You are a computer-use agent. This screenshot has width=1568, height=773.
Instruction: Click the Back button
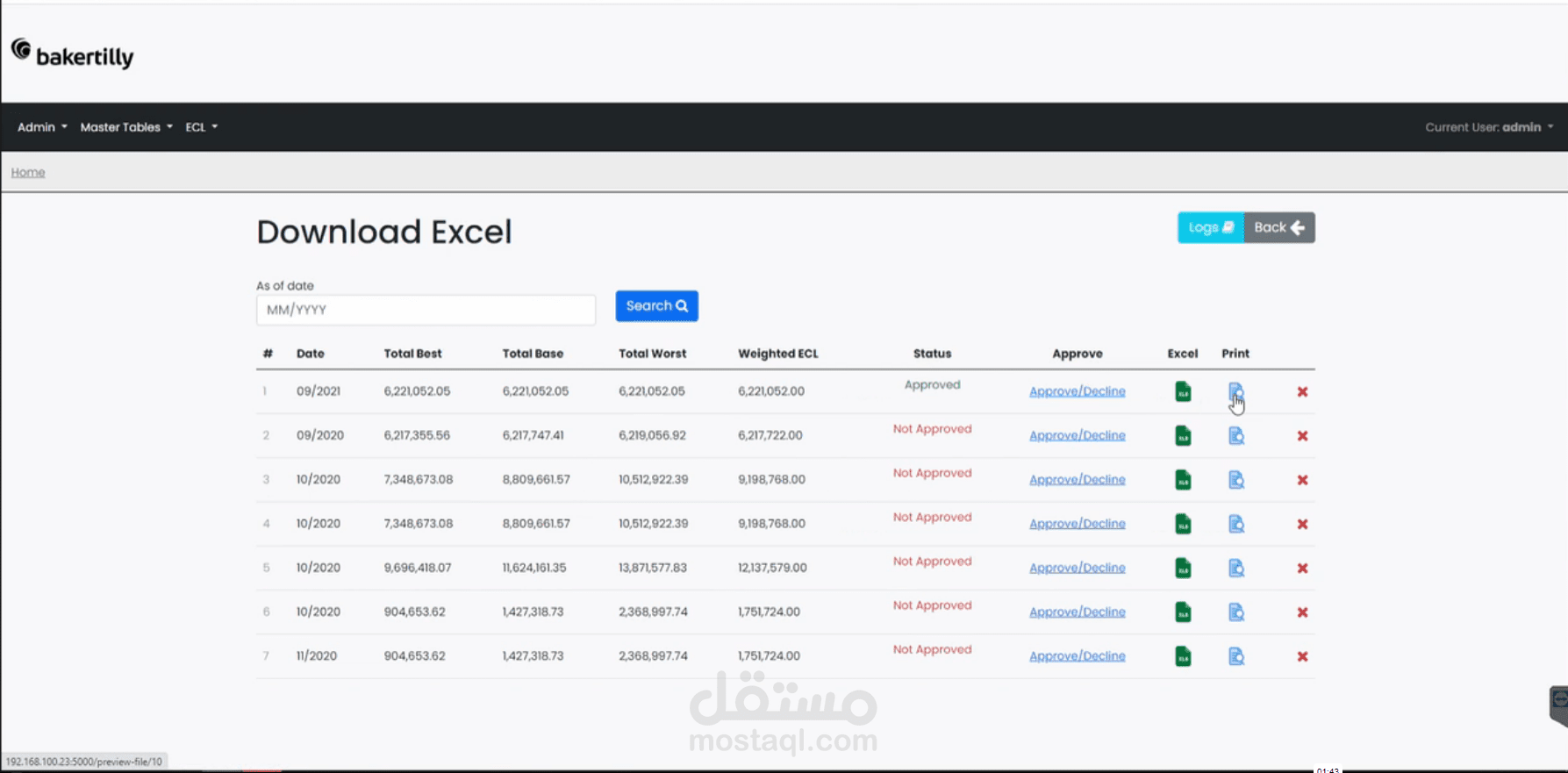click(1279, 227)
